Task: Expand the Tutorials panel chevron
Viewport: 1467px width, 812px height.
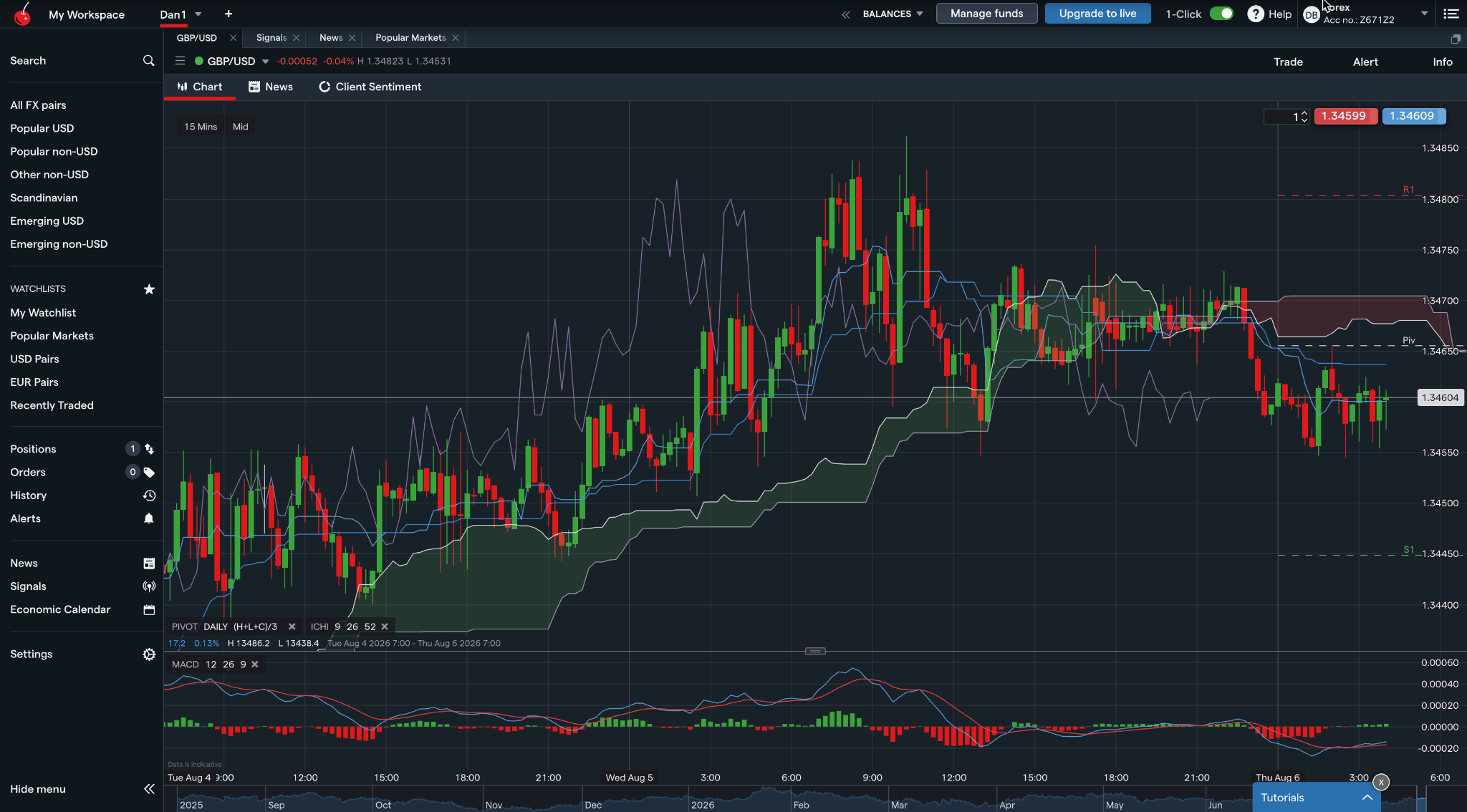Action: tap(1367, 798)
